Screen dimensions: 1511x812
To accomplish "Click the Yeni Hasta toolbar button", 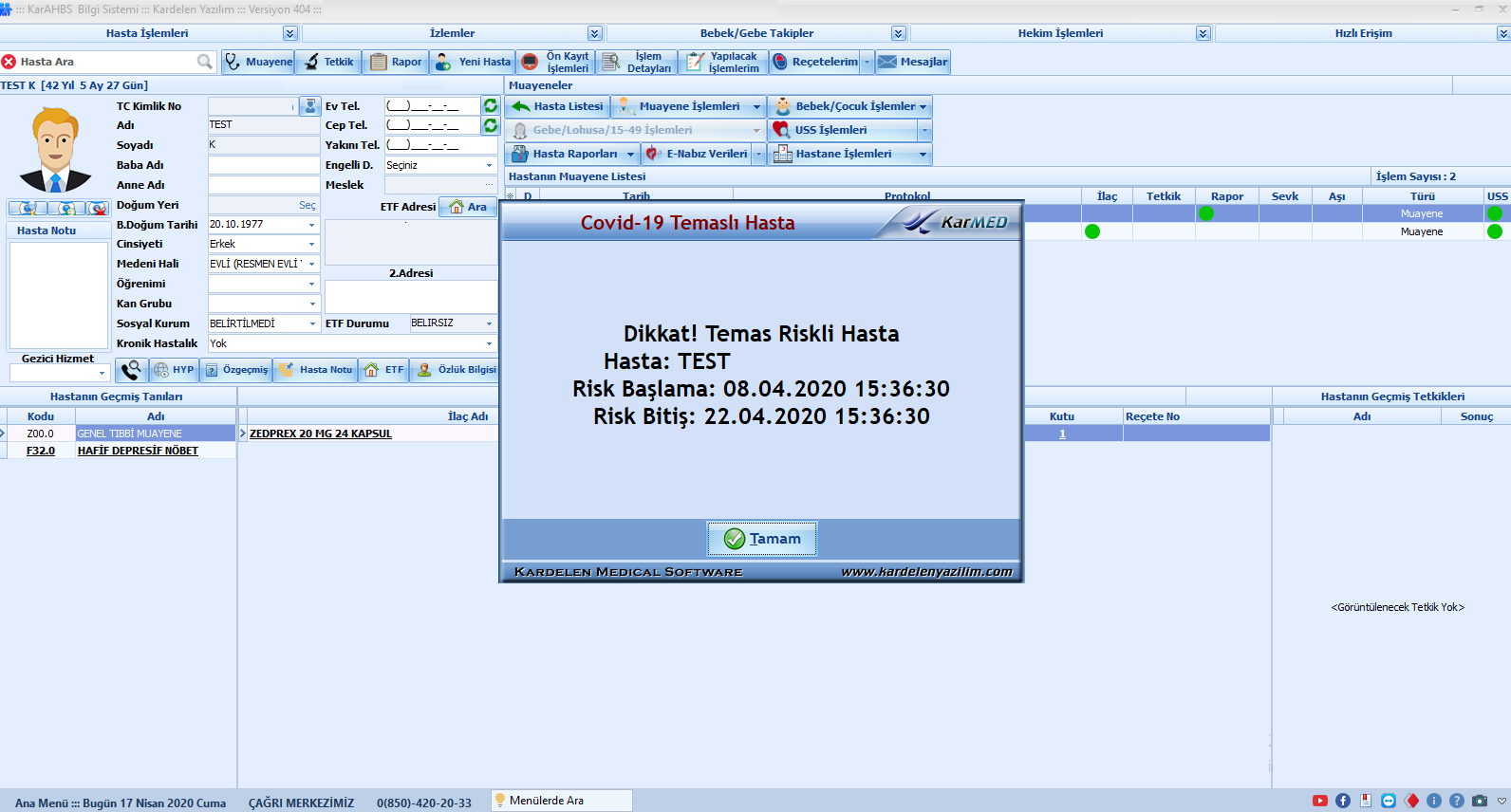I will click(x=473, y=62).
